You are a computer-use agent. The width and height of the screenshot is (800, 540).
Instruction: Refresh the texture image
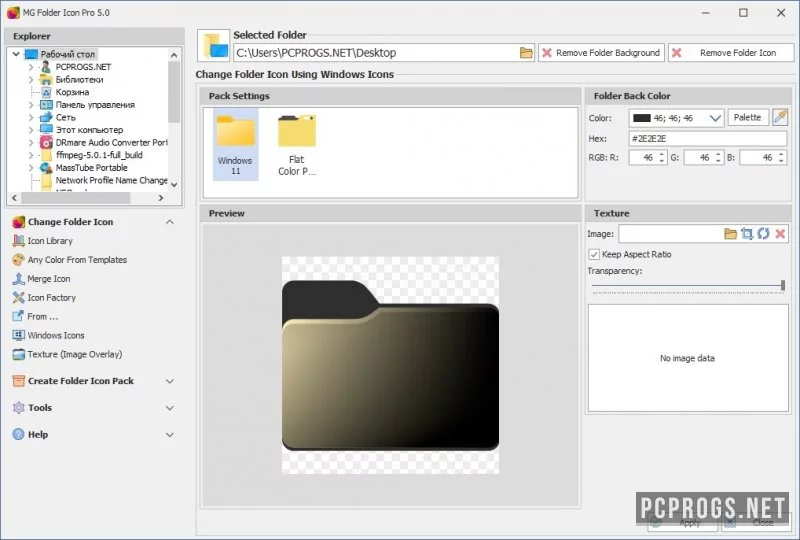763,234
